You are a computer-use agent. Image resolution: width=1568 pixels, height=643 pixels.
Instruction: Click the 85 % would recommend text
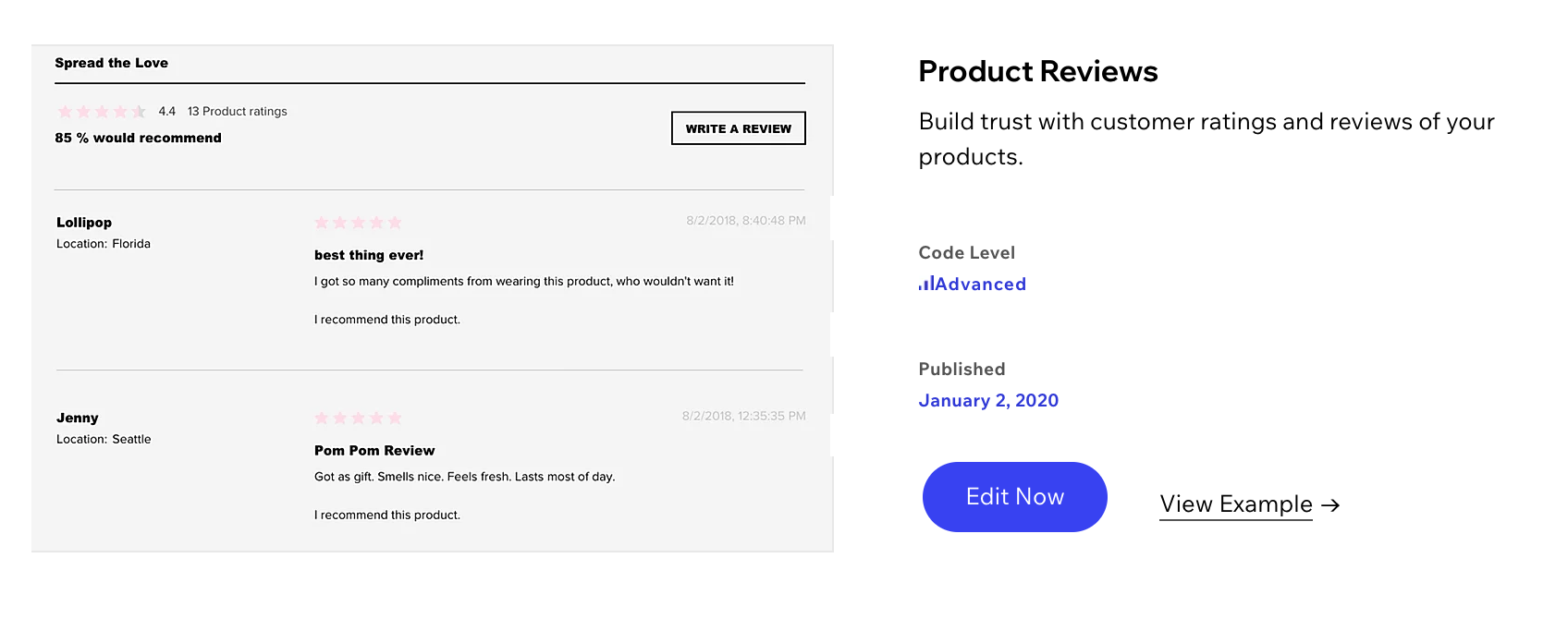[x=138, y=138]
